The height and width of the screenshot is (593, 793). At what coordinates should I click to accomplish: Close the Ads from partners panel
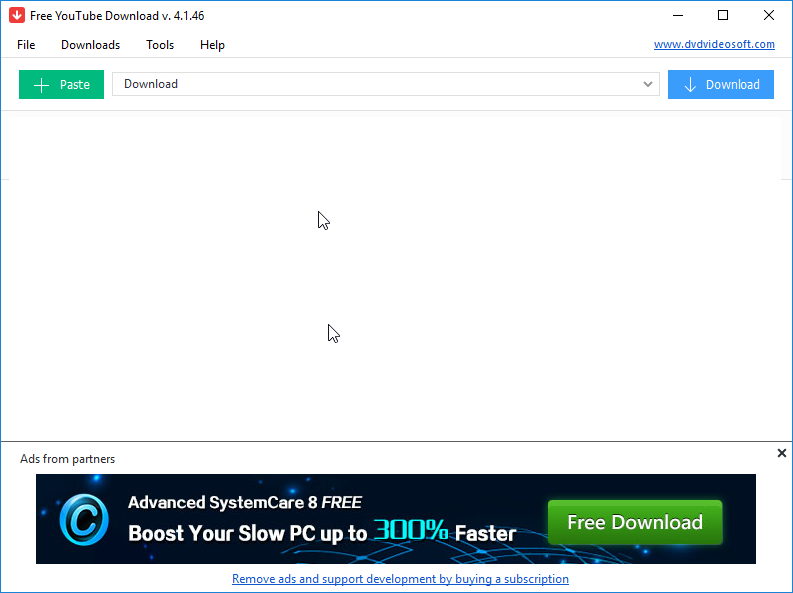781,453
